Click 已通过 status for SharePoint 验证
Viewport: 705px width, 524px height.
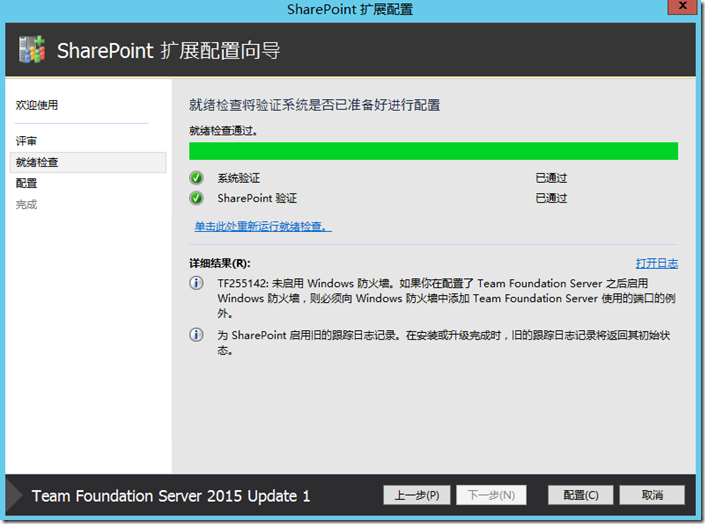click(551, 198)
